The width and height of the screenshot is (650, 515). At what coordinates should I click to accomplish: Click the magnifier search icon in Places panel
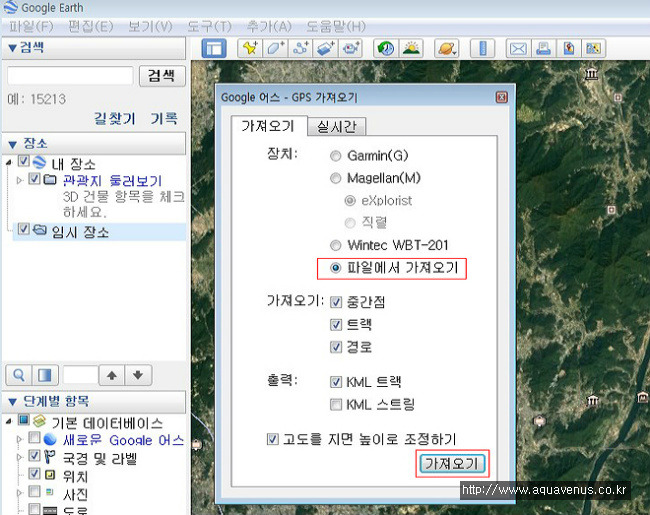(x=18, y=375)
